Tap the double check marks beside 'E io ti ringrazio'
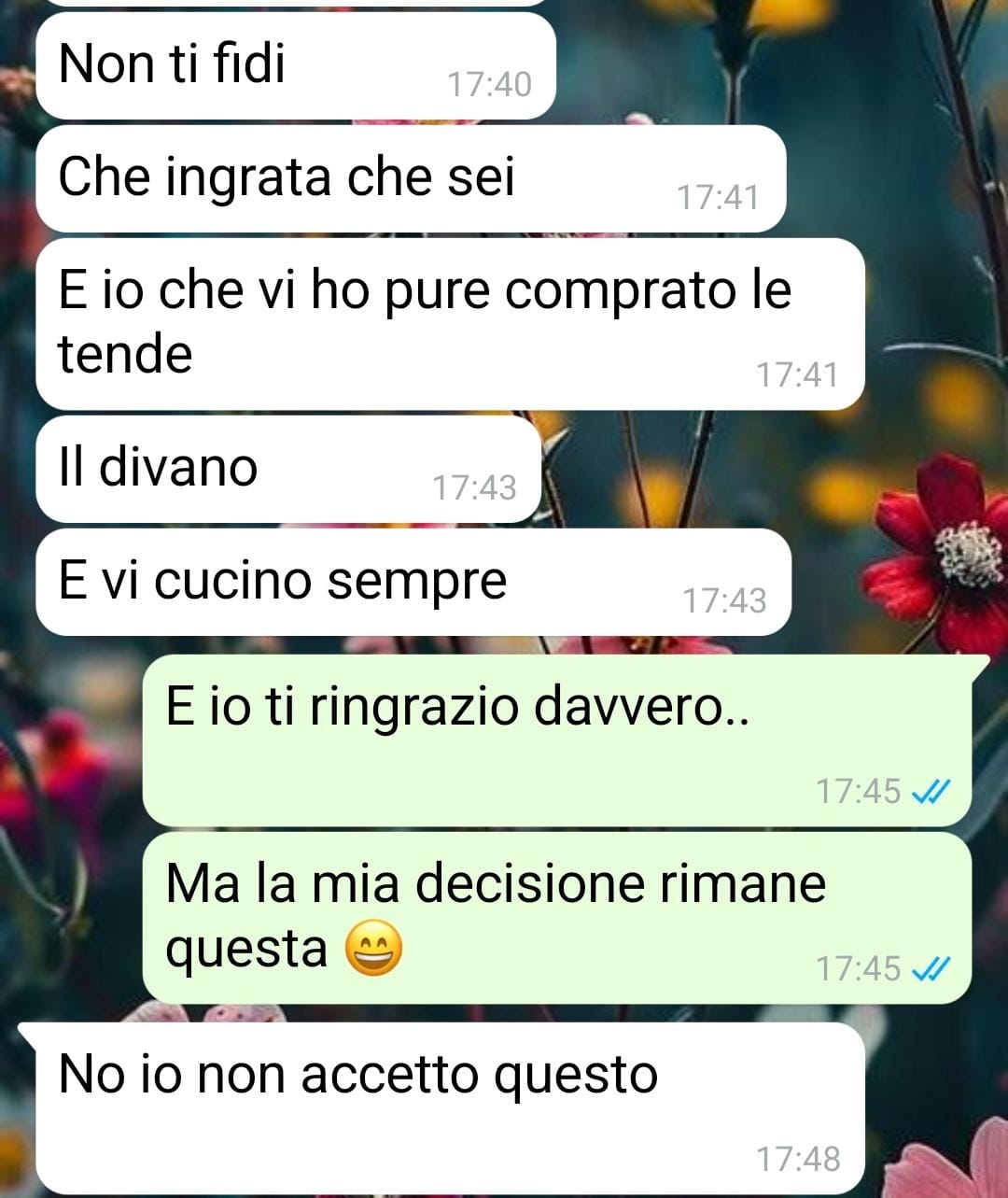Screen dimensions: 1008x1198 pos(931,792)
